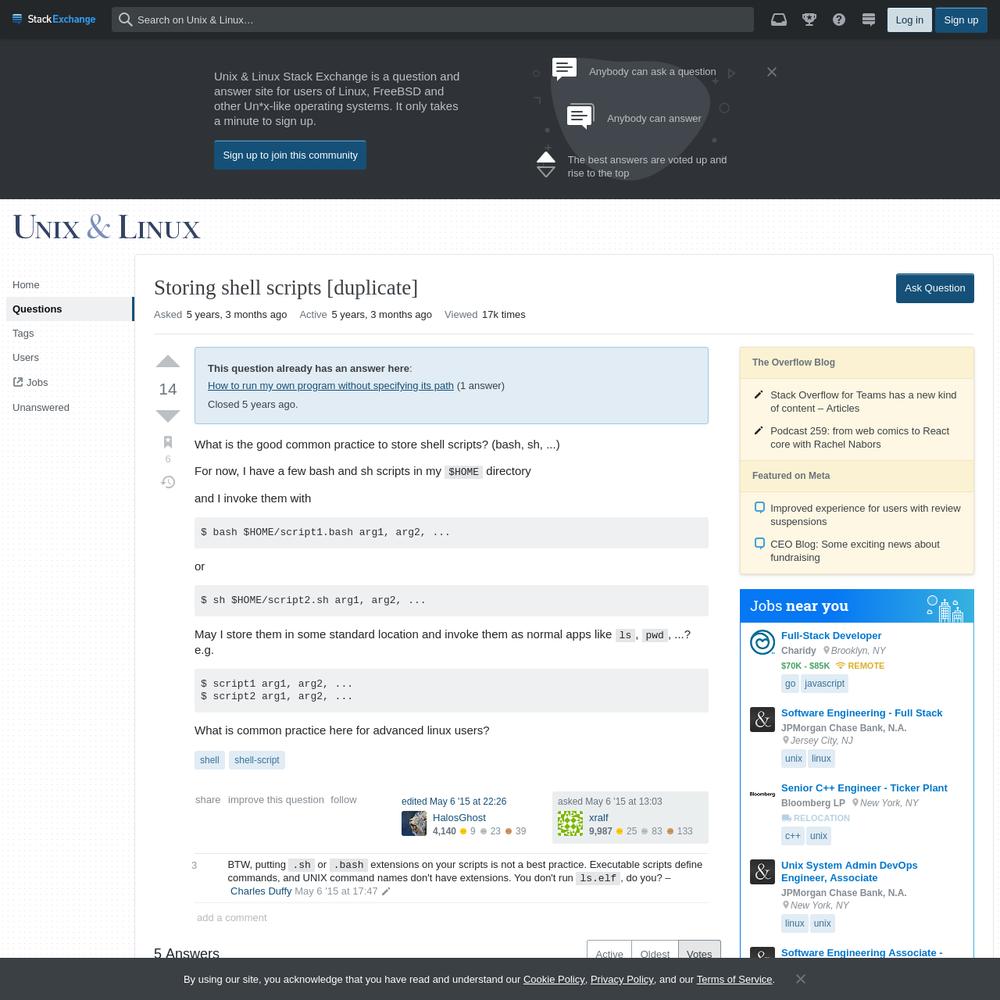Click the Ask Question button
The width and height of the screenshot is (1000, 1000).
935,288
